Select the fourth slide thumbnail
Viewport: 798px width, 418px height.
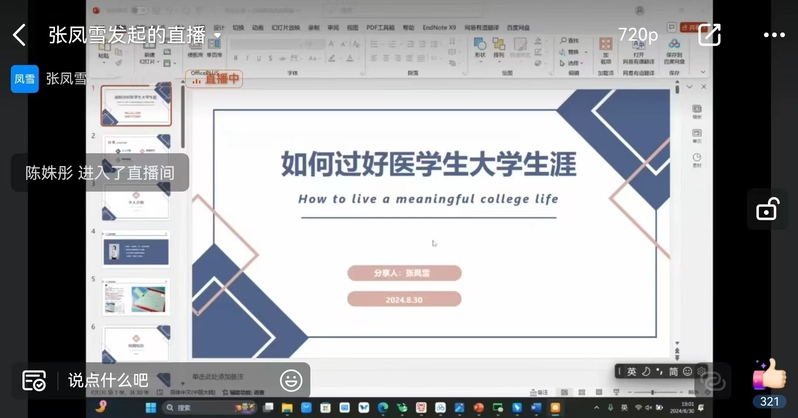pos(136,248)
